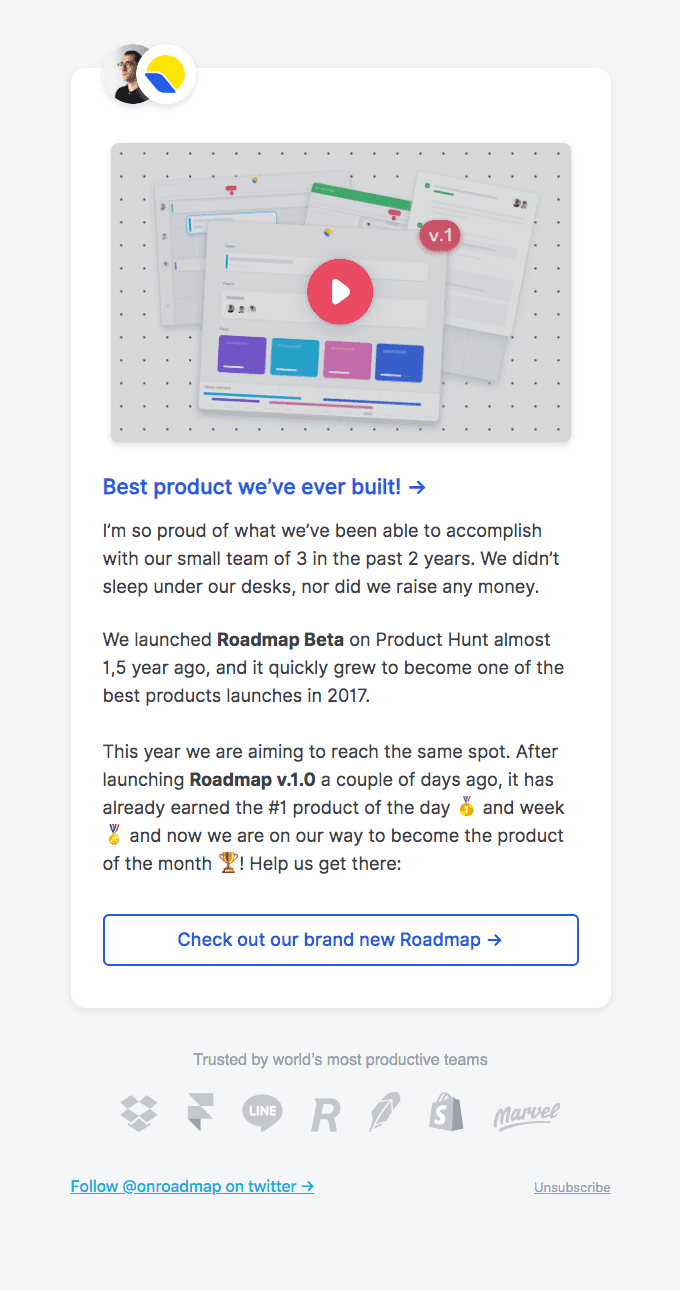The height and width of the screenshot is (1290, 680).
Task: Click the pink card in the video thumbnail
Action: pyautogui.click(x=348, y=360)
